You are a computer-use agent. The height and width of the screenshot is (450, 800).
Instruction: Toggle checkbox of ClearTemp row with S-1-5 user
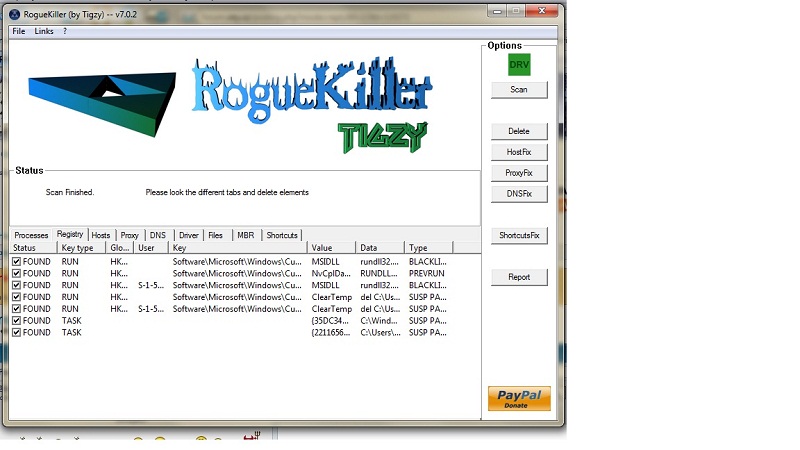pos(16,309)
